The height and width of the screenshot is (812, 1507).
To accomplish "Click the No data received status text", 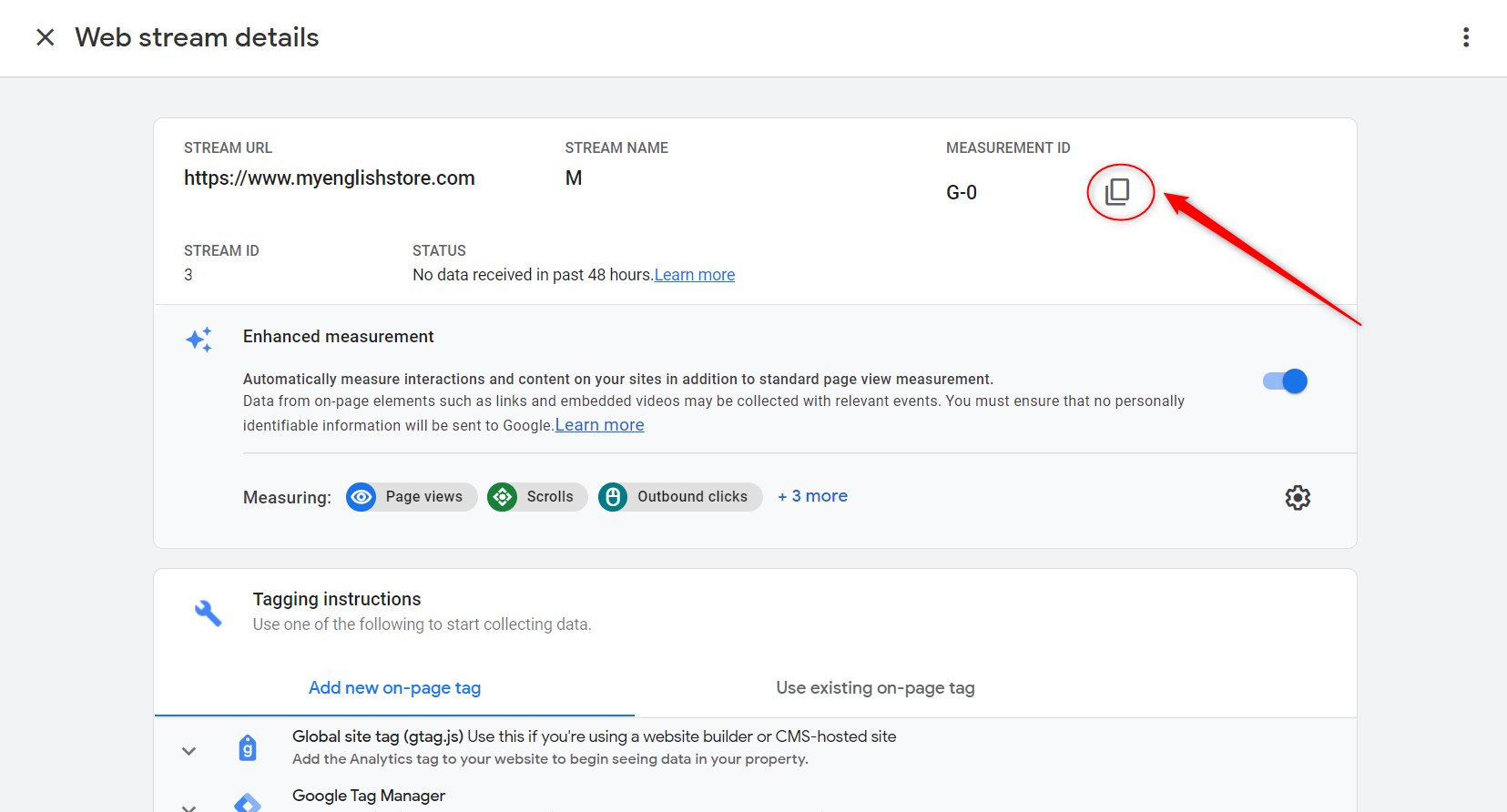I will pos(533,275).
